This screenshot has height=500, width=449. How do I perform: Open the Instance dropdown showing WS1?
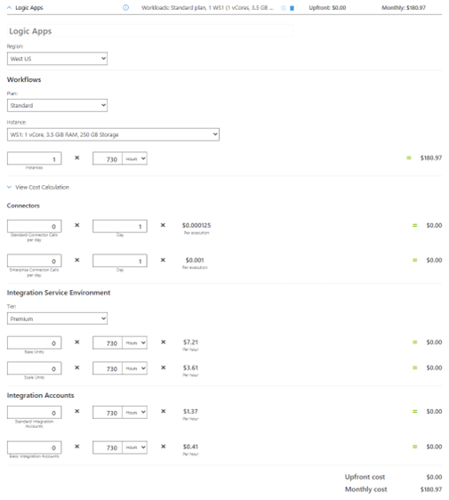click(113, 134)
